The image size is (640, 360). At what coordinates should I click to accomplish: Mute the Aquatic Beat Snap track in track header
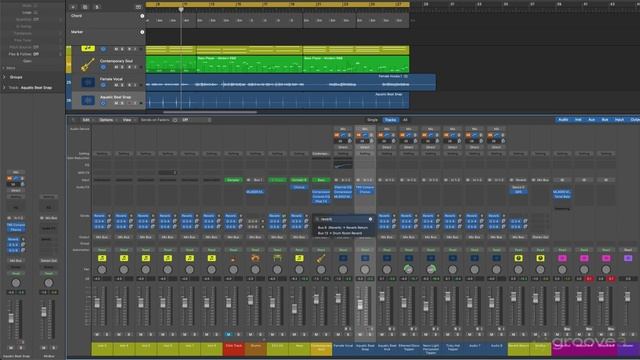(116, 103)
